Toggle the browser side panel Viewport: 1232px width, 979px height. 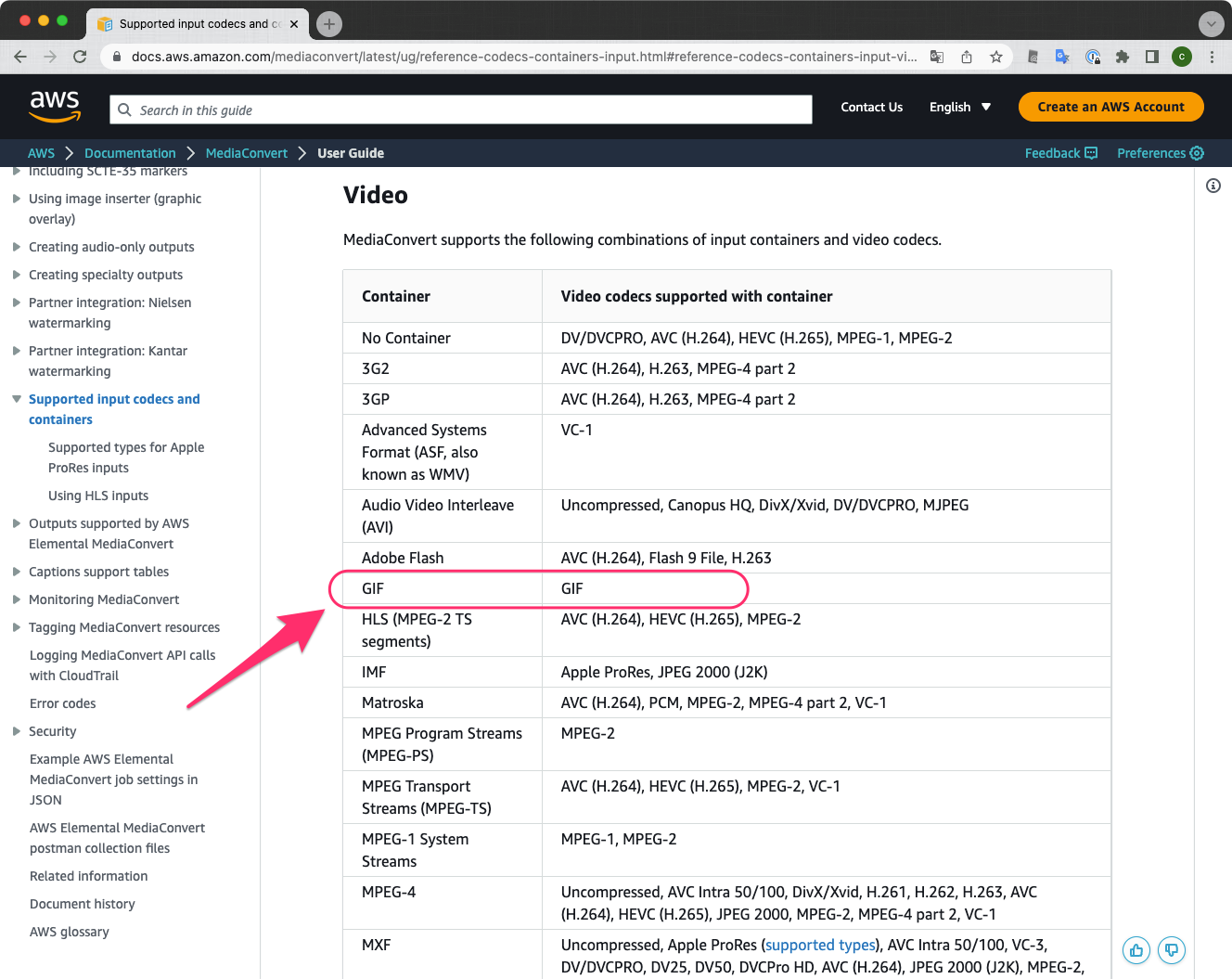pyautogui.click(x=1152, y=57)
